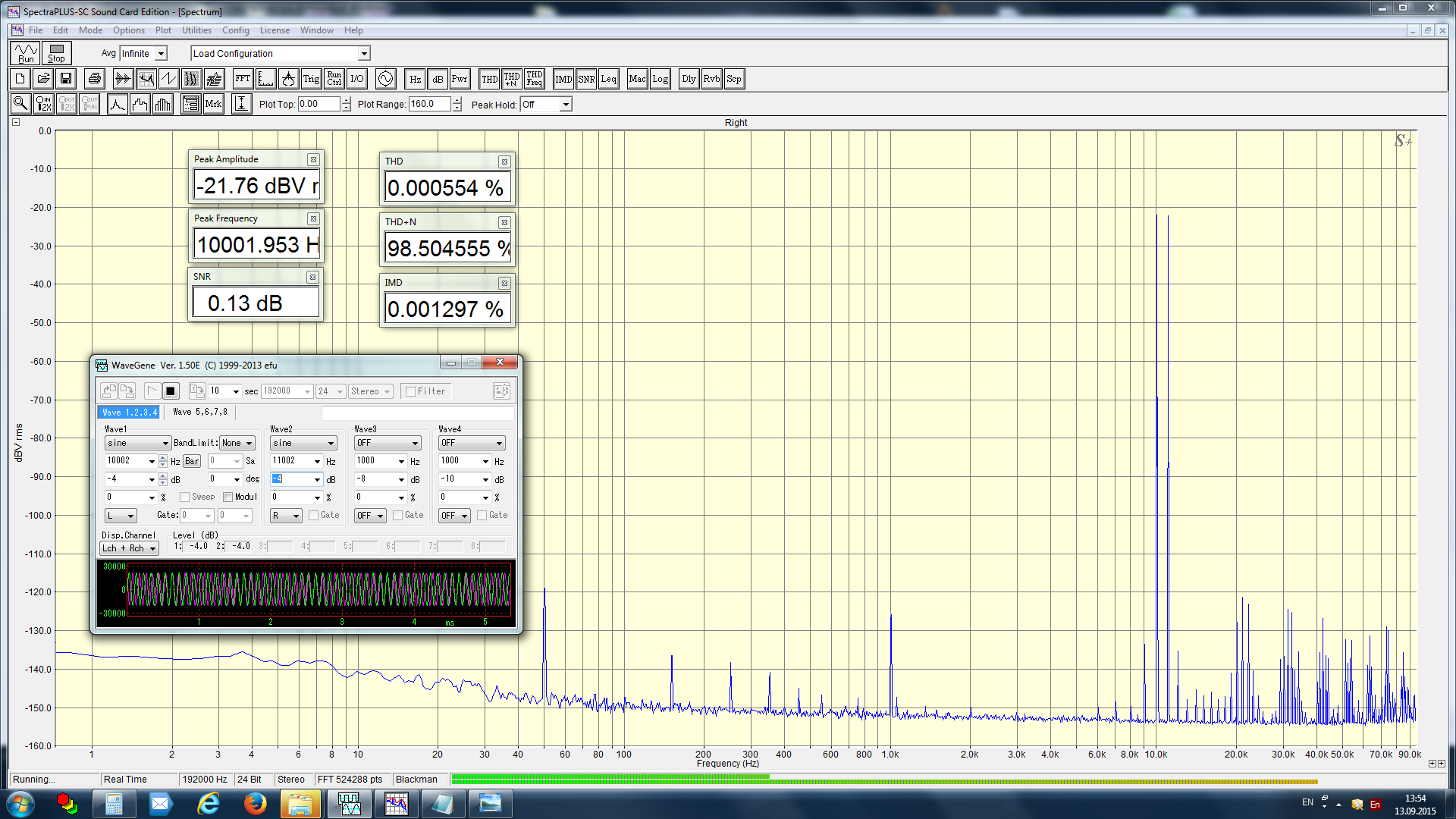1456x819 pixels.
Task: Click the SNR measurement toolbar button
Action: tap(586, 79)
